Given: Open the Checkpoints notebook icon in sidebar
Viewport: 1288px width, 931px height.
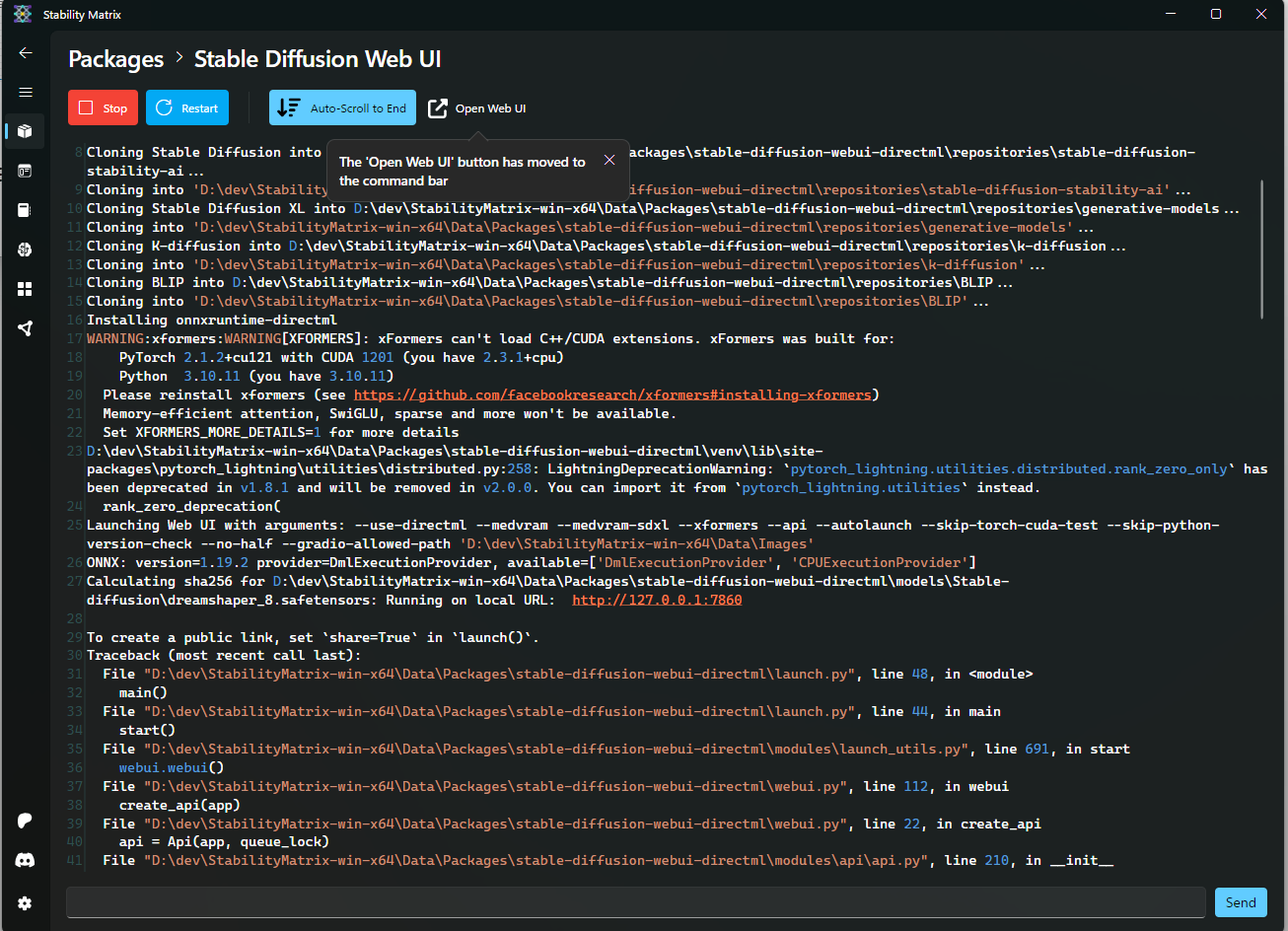Looking at the screenshot, I should [26, 210].
